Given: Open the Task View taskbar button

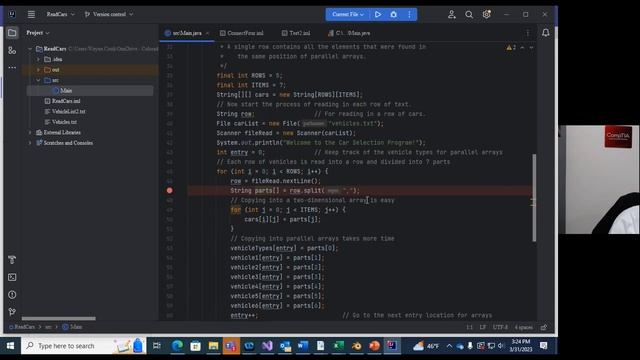Looking at the screenshot, I should [x=157, y=346].
